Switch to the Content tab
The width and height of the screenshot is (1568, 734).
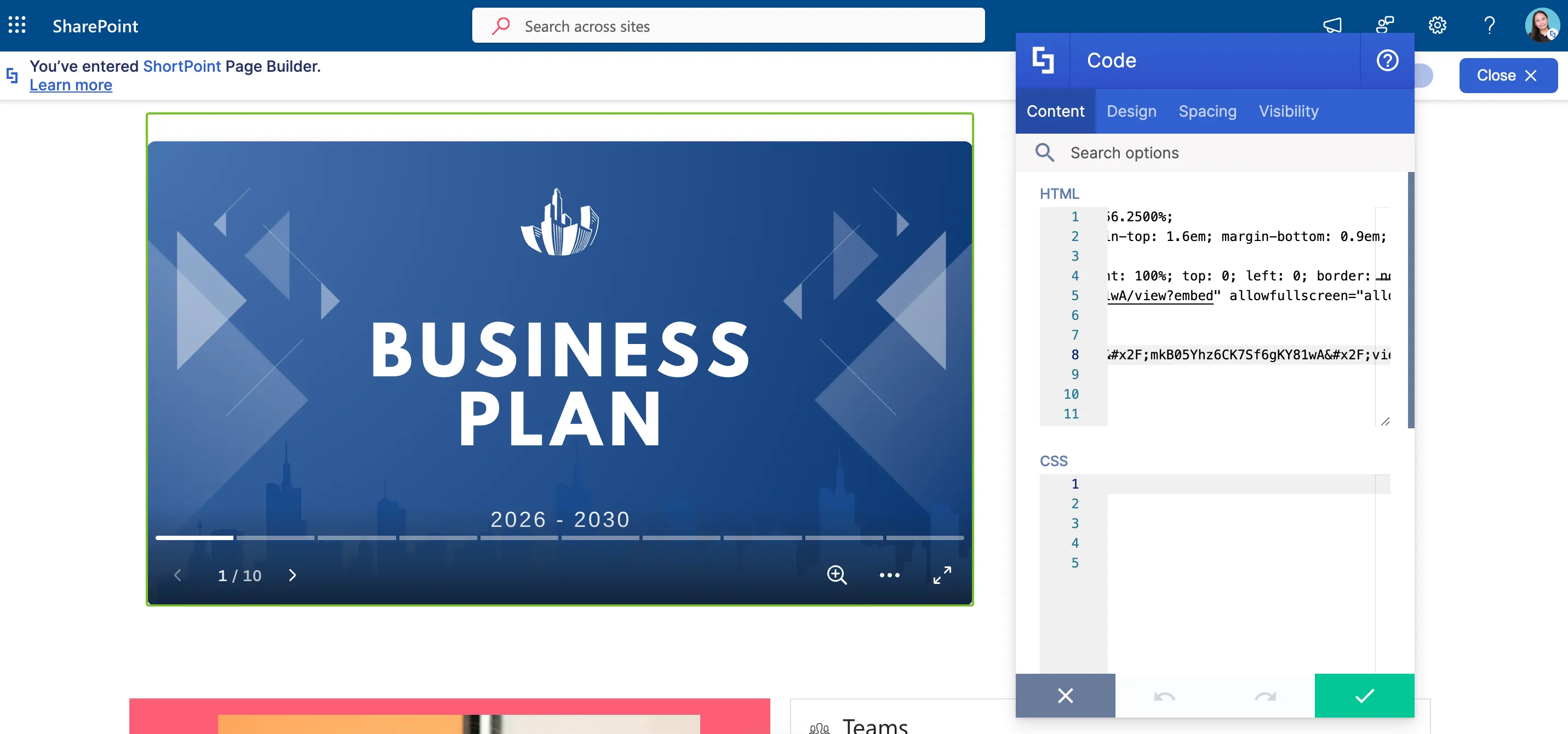pyautogui.click(x=1055, y=111)
